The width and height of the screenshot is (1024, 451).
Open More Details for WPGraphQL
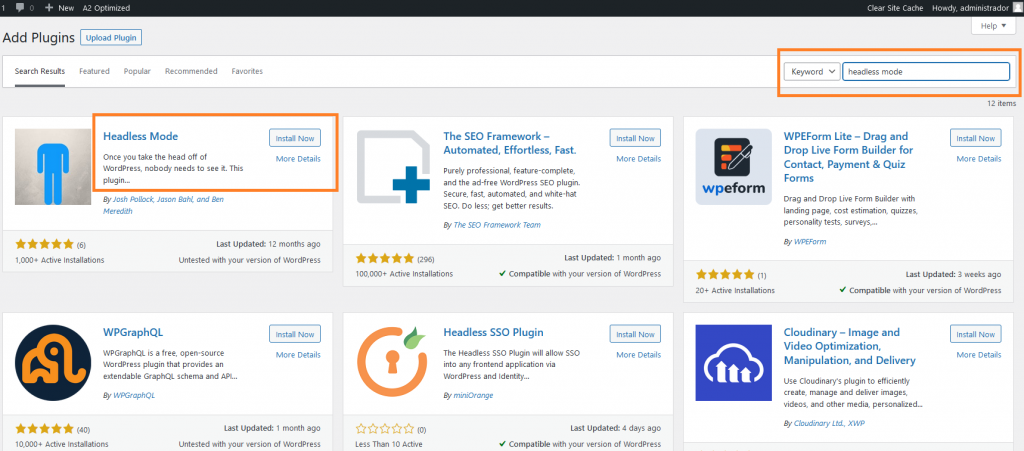click(x=298, y=354)
